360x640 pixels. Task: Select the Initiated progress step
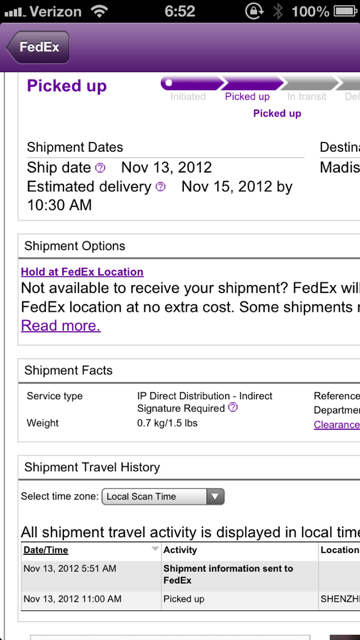point(188,97)
